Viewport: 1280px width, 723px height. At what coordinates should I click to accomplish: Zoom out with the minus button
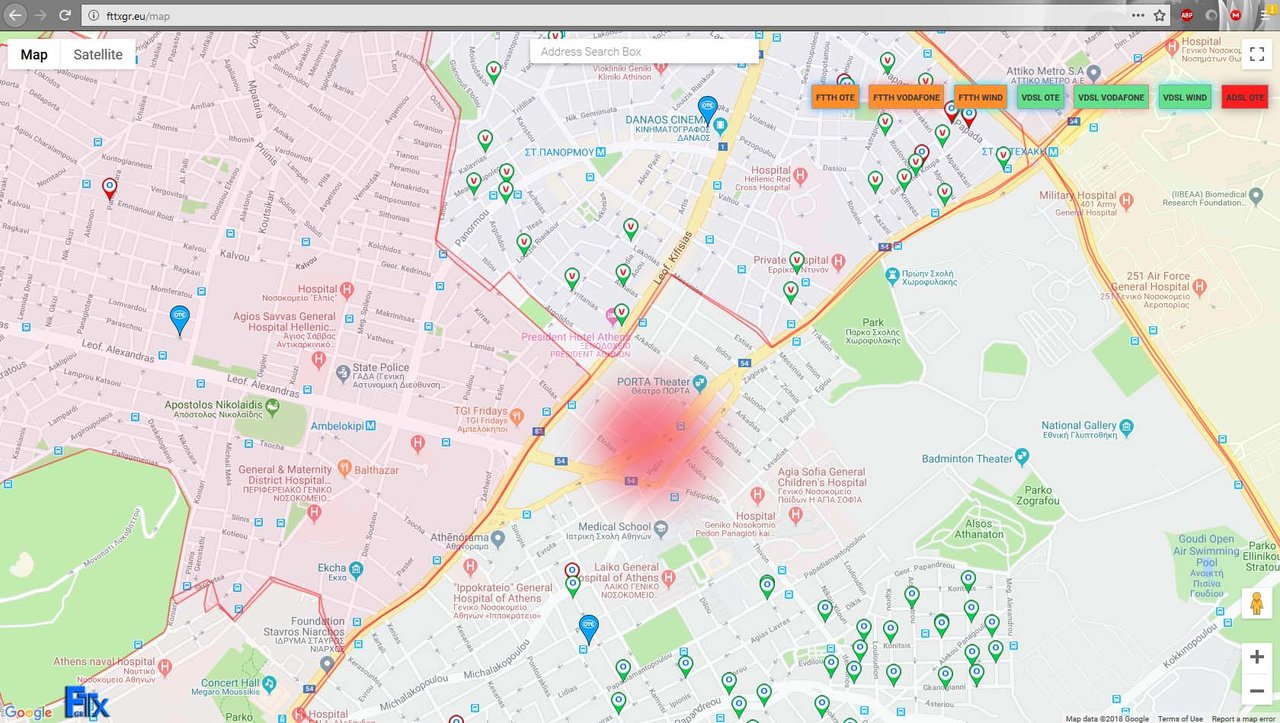click(x=1257, y=690)
